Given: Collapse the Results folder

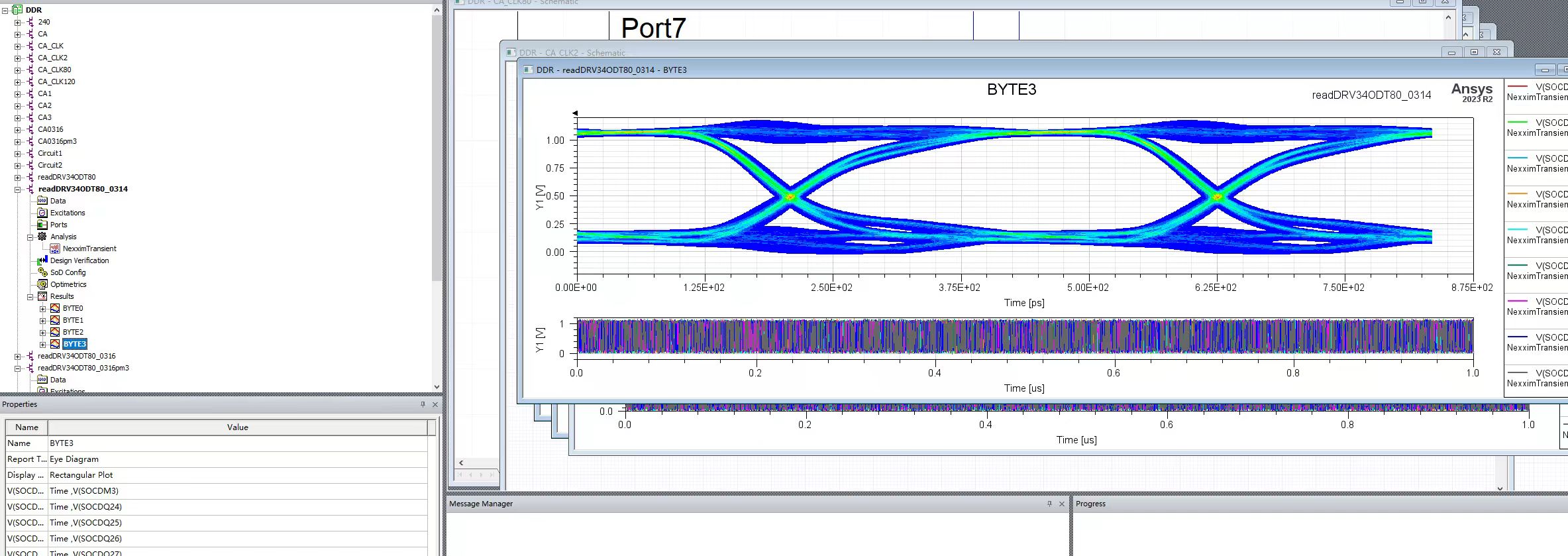Looking at the screenshot, I should [30, 297].
